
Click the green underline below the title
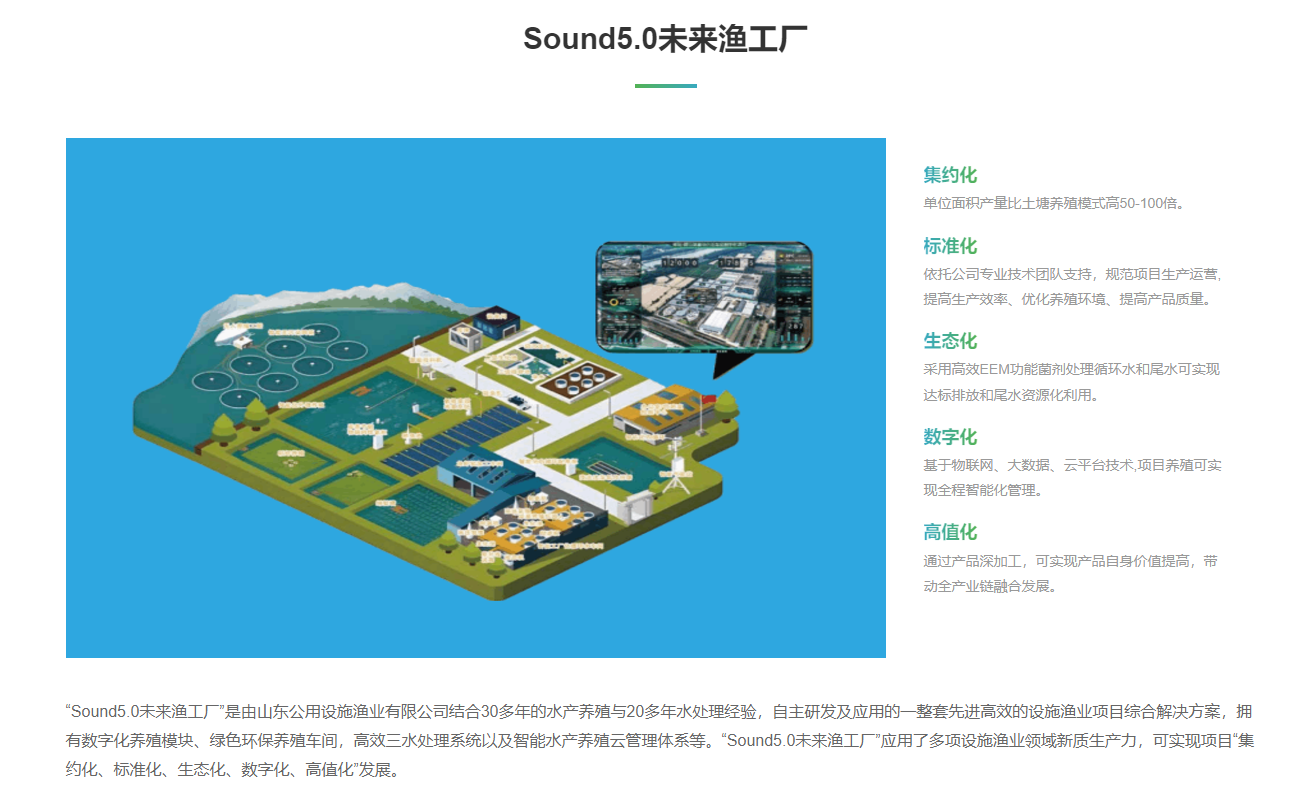(x=665, y=86)
